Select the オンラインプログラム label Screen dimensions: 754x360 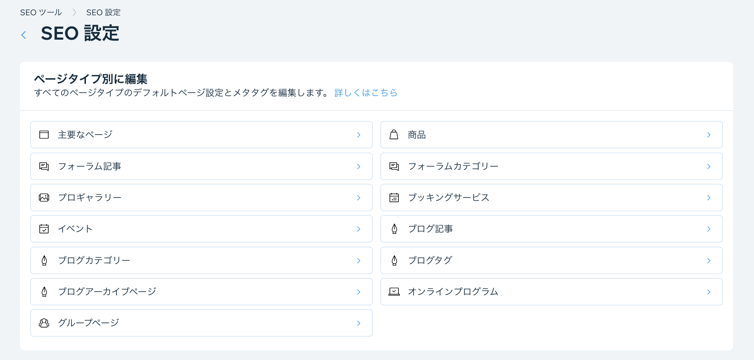coord(453,292)
